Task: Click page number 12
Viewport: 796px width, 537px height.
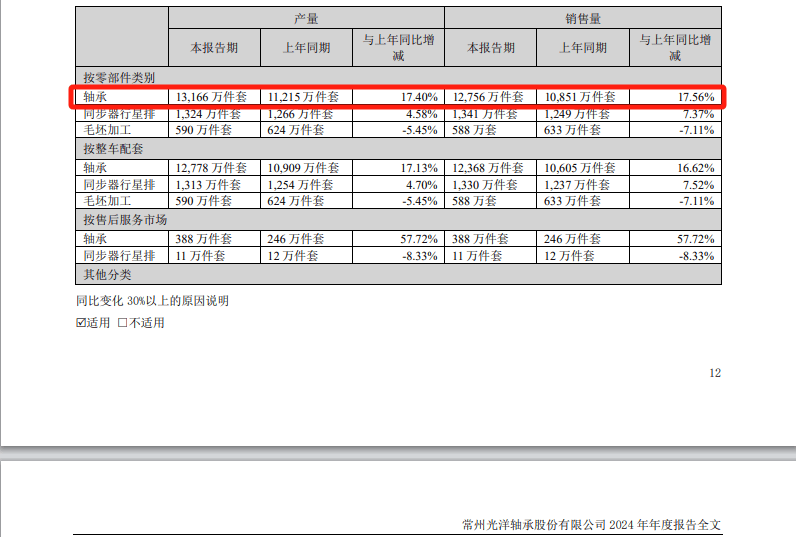Action: point(714,373)
